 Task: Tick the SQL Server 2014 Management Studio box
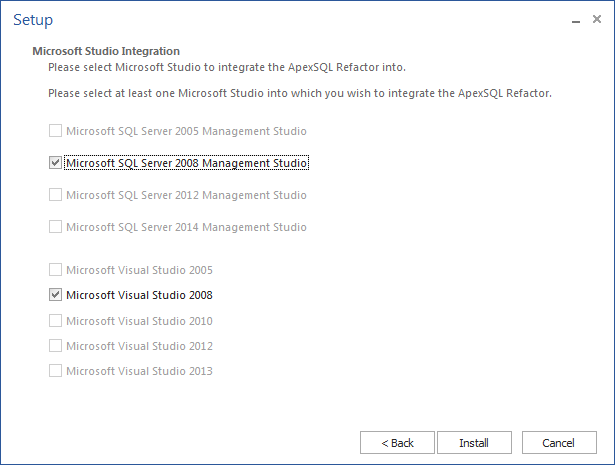[x=55, y=227]
